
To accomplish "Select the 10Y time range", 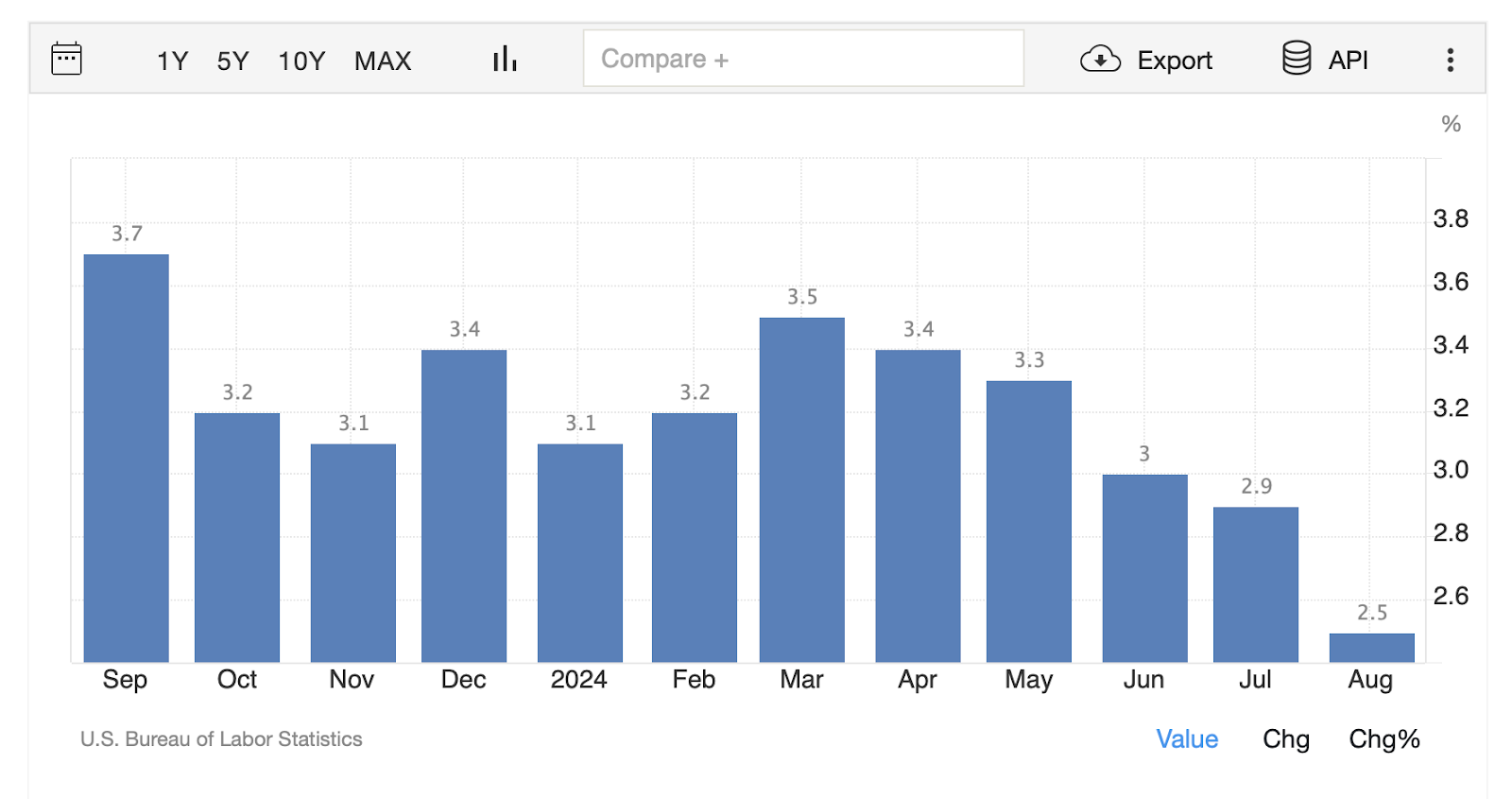I will (301, 61).
